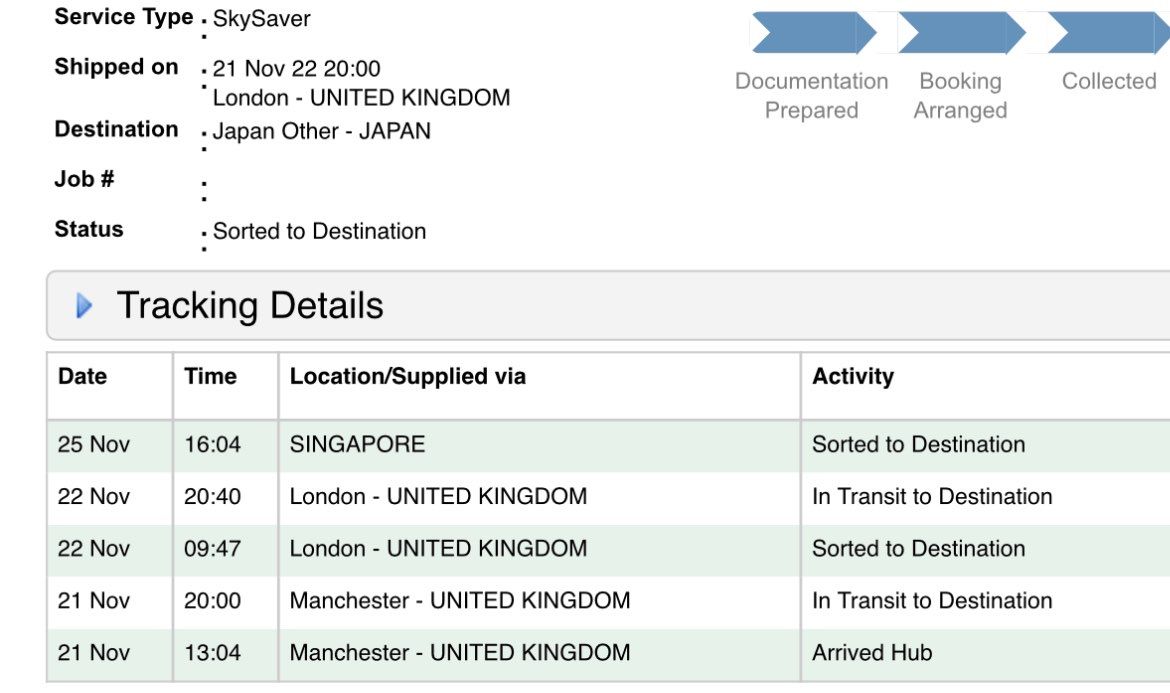Click the Collected progress arrow
Viewport: 1170px width, 693px height.
click(x=1109, y=33)
